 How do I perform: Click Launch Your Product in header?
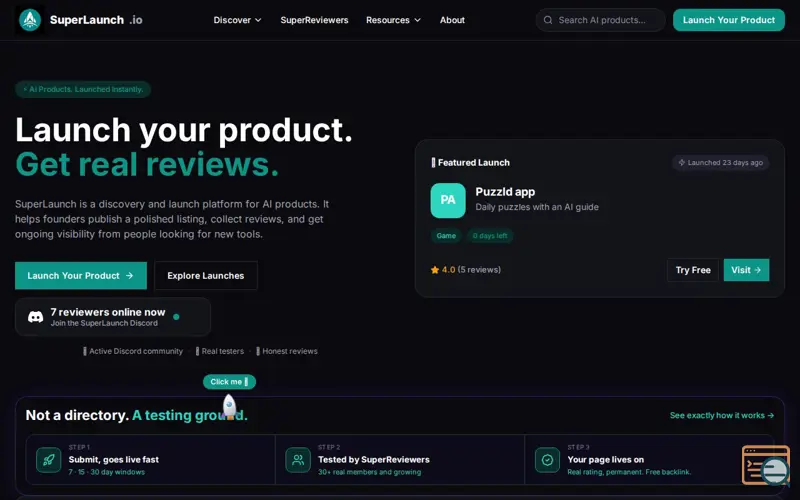pyautogui.click(x=729, y=20)
